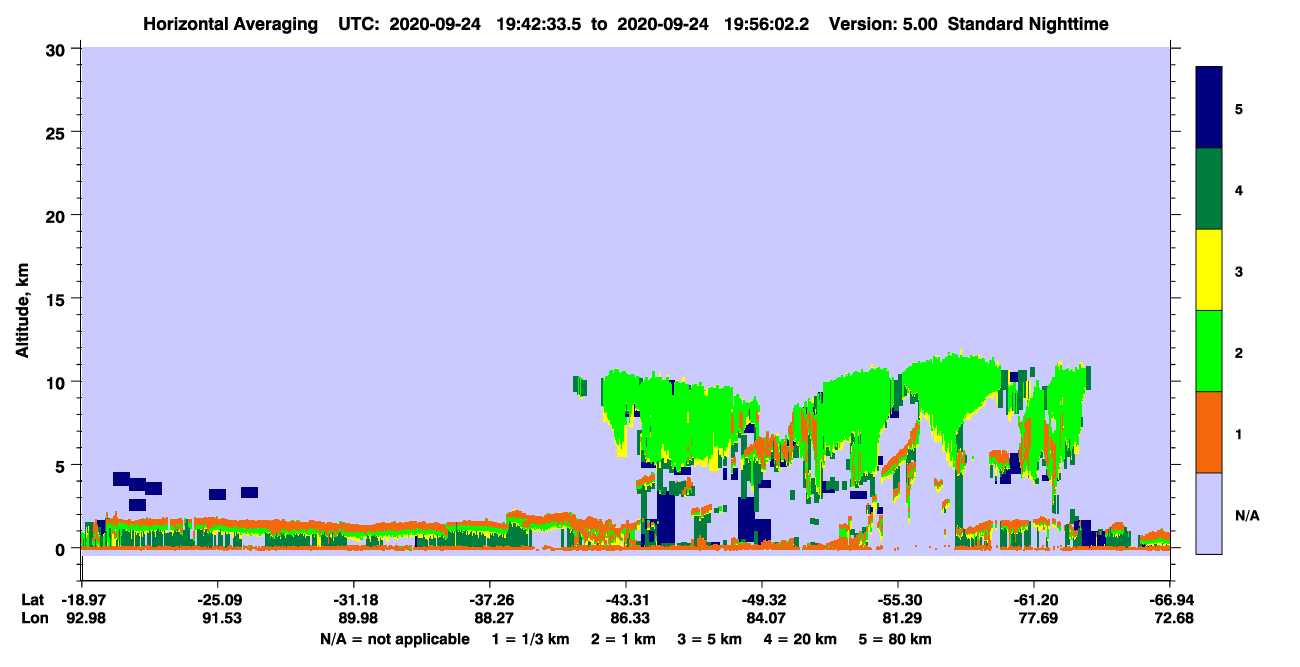1300x667 pixels.
Task: Click the legend text '3 = 5 km'
Action: (x=710, y=639)
